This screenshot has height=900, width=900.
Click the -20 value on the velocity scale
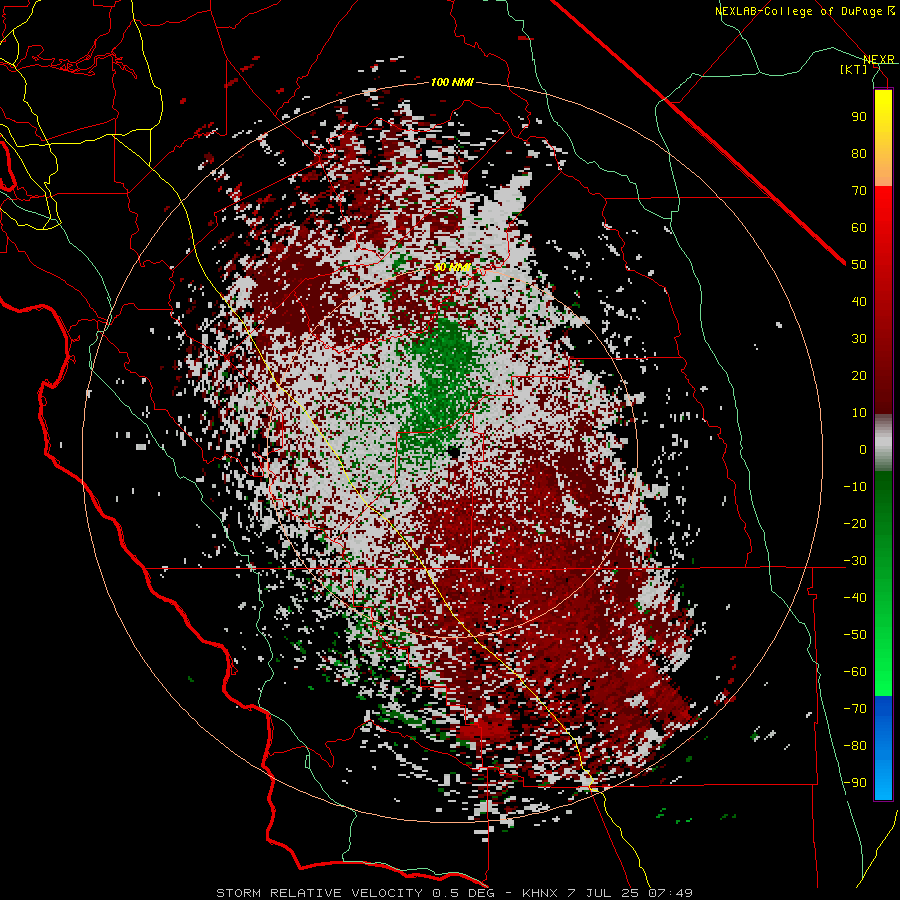tap(855, 524)
